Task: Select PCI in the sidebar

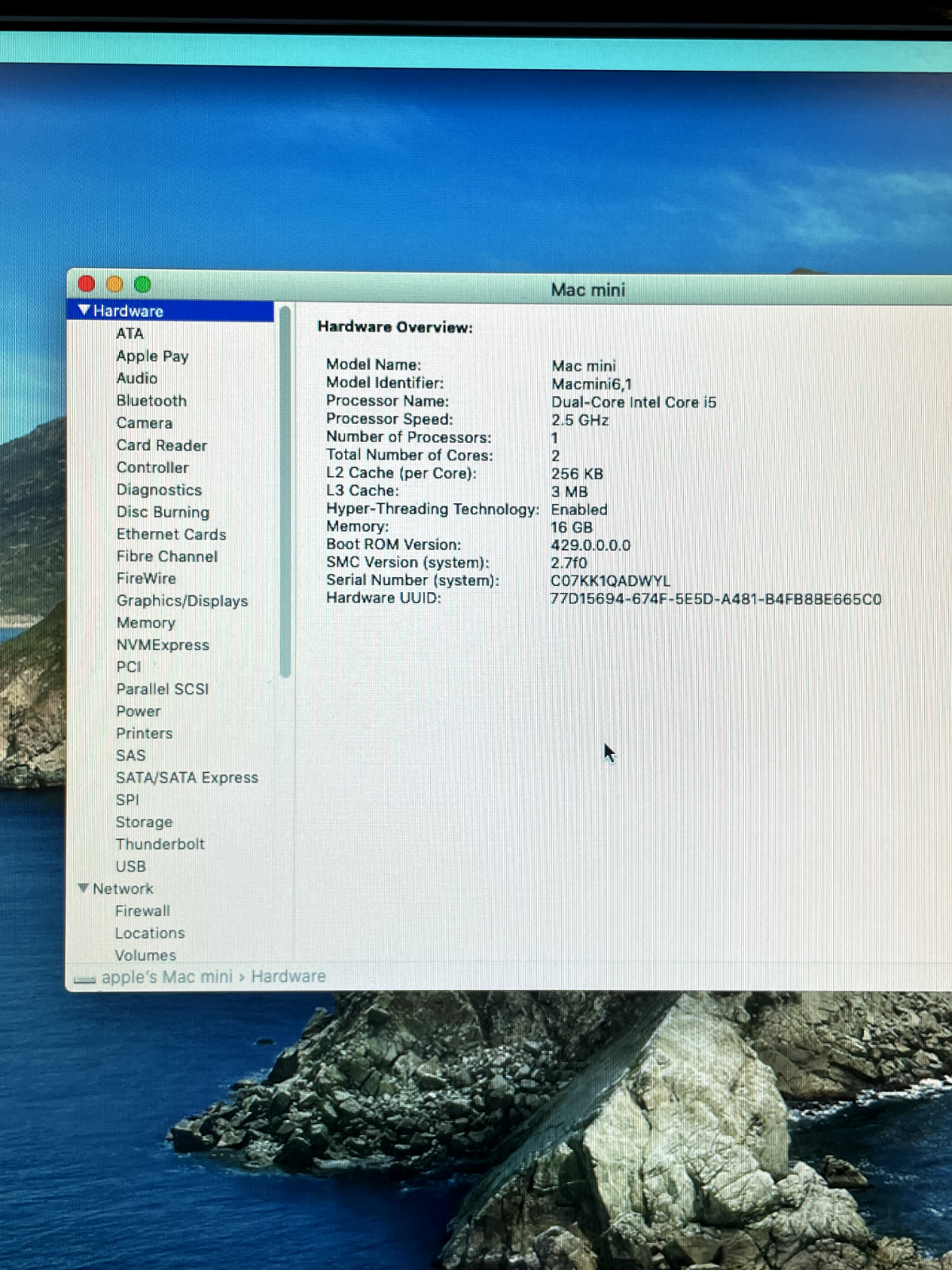Action: tap(129, 667)
